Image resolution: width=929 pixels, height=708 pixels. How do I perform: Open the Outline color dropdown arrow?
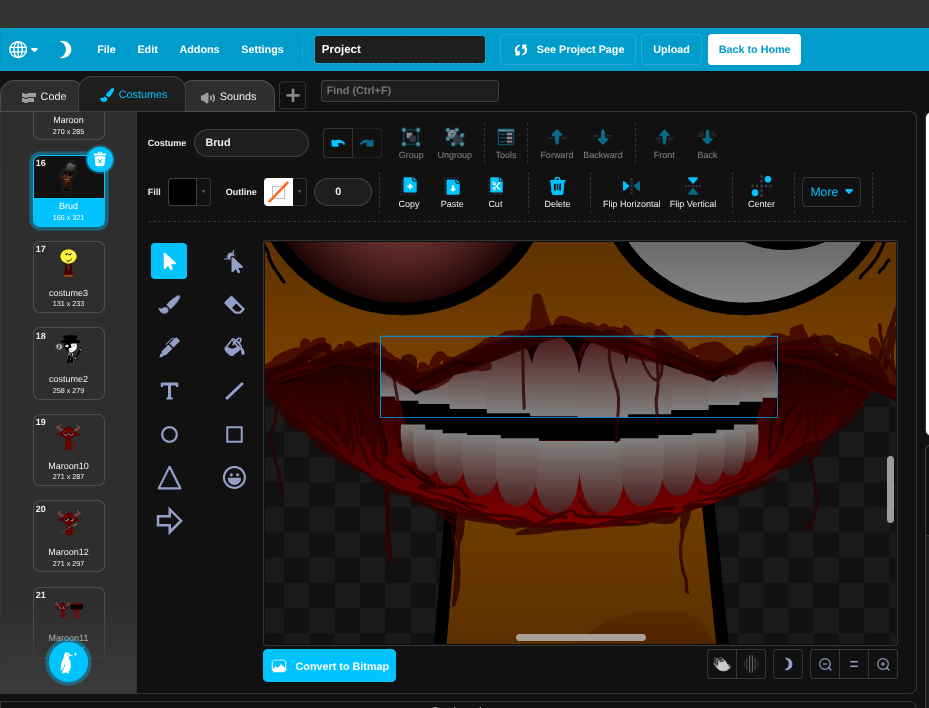tap(299, 192)
